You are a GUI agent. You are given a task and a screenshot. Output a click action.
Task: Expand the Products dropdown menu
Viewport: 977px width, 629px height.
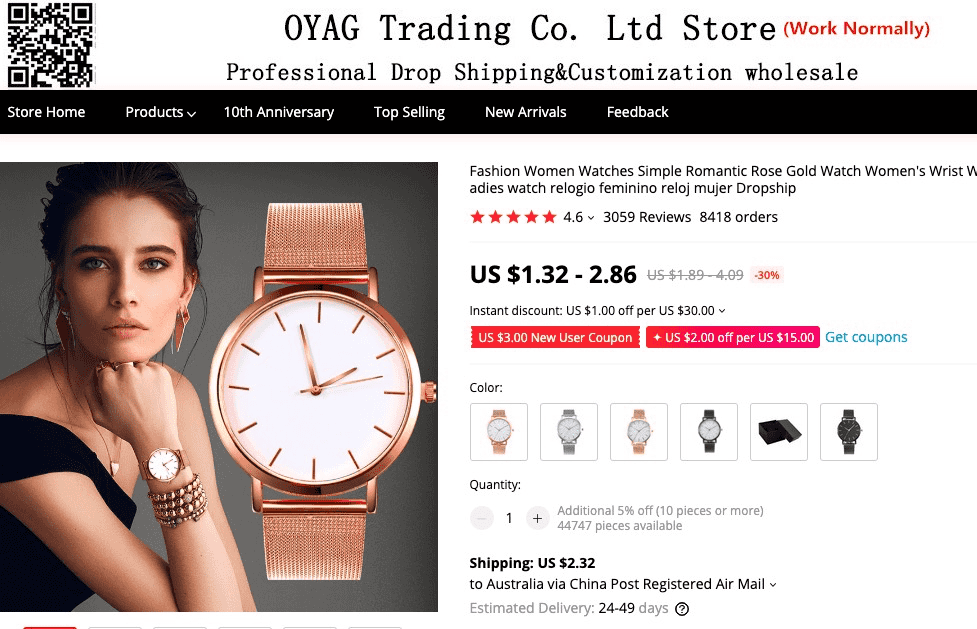tap(160, 112)
